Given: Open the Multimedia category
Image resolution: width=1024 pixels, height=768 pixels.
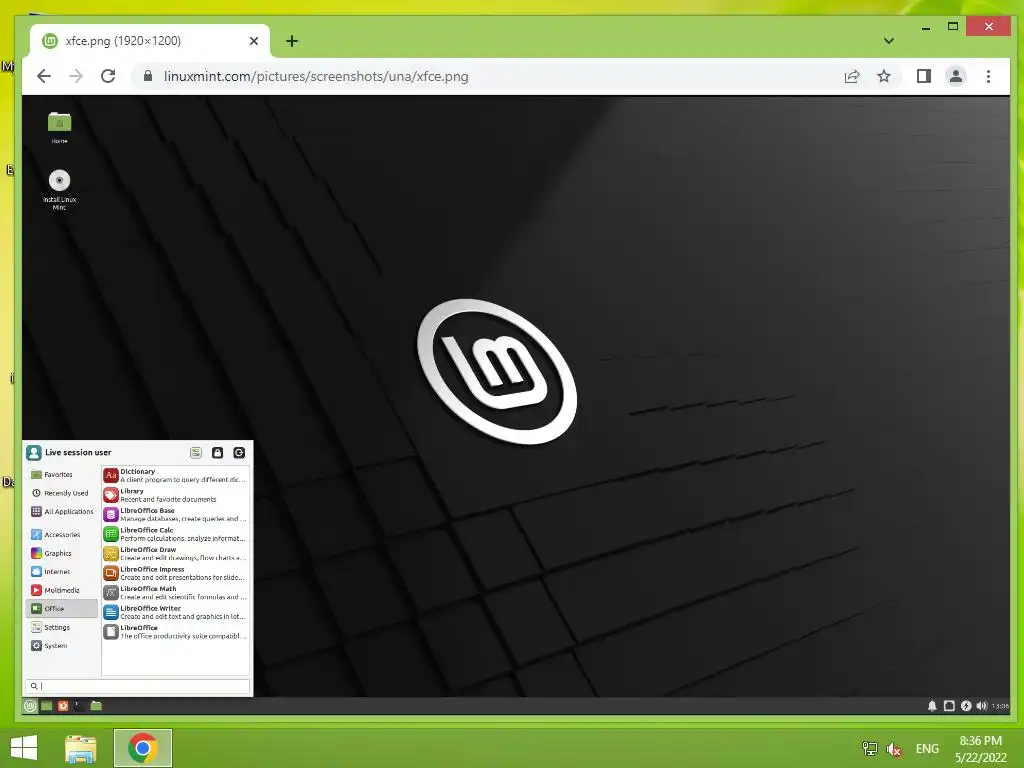Looking at the screenshot, I should [62, 590].
